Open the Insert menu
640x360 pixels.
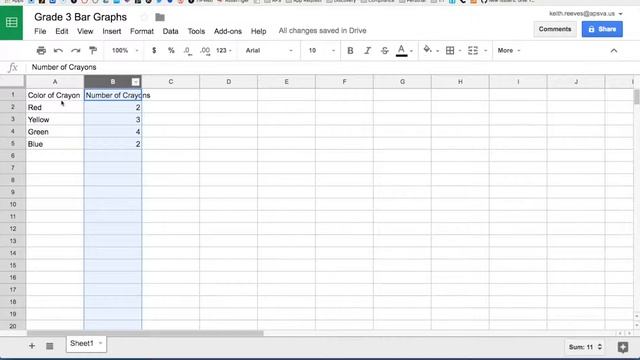(x=112, y=31)
